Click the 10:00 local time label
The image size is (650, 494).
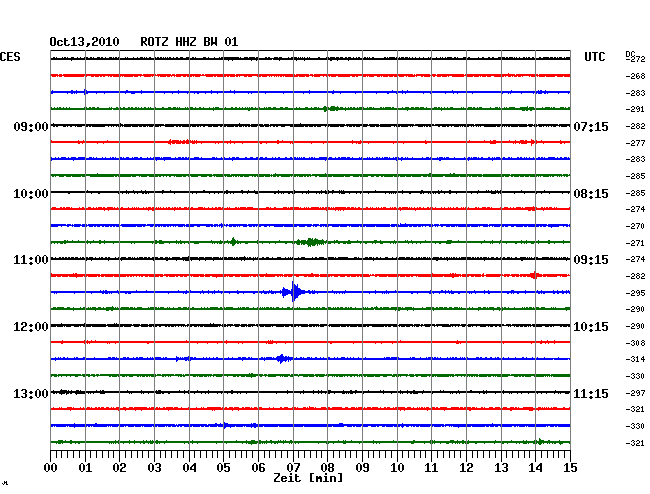(31, 194)
